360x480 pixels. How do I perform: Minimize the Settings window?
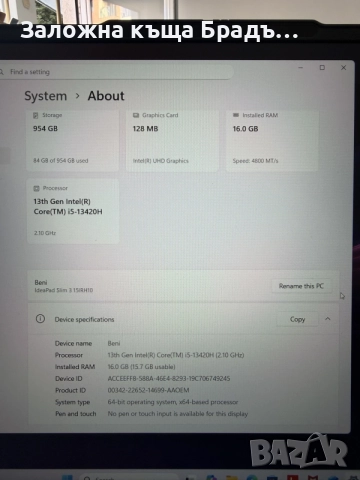301,68
